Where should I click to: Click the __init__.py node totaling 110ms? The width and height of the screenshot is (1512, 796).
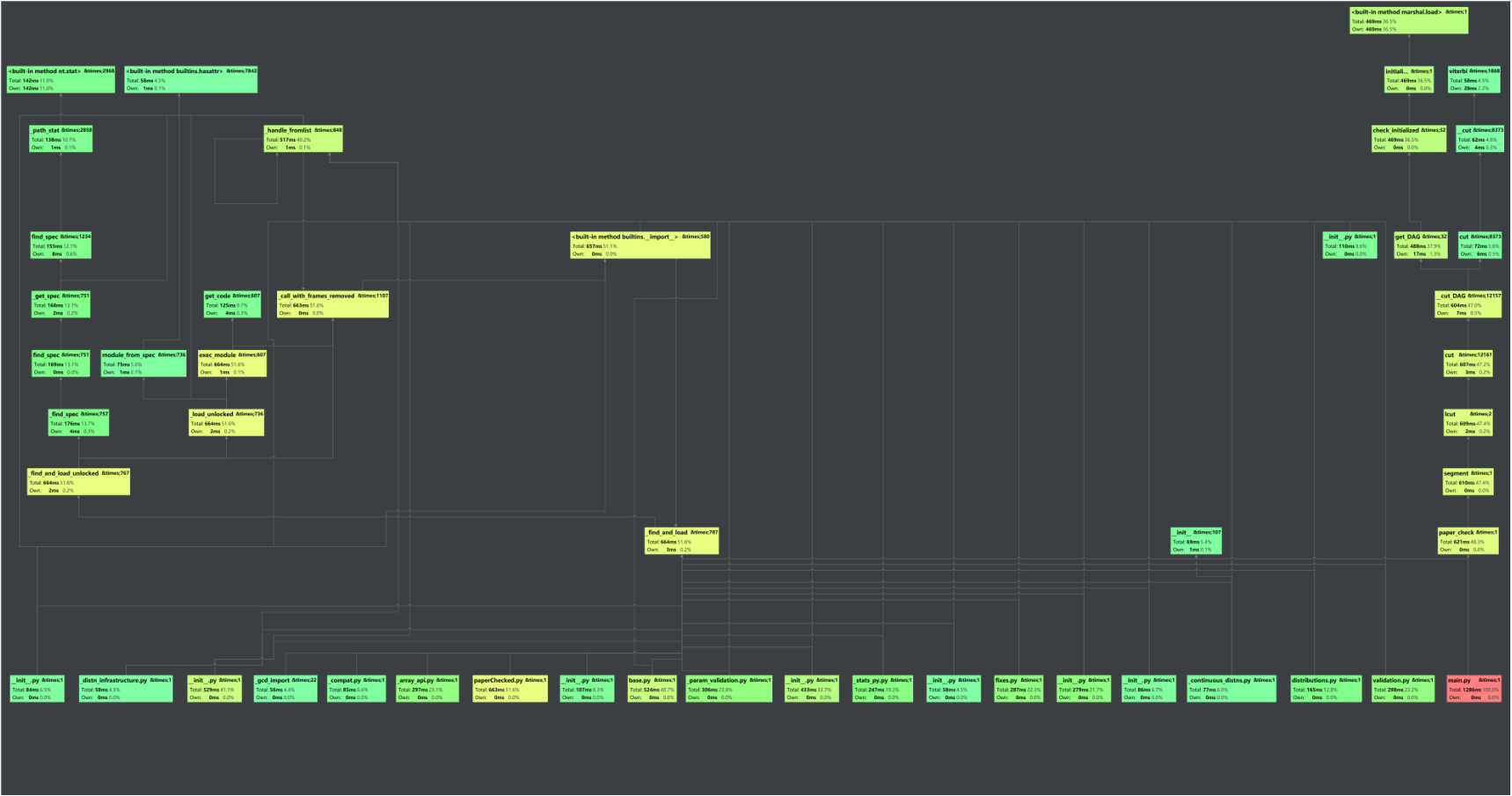1350,245
